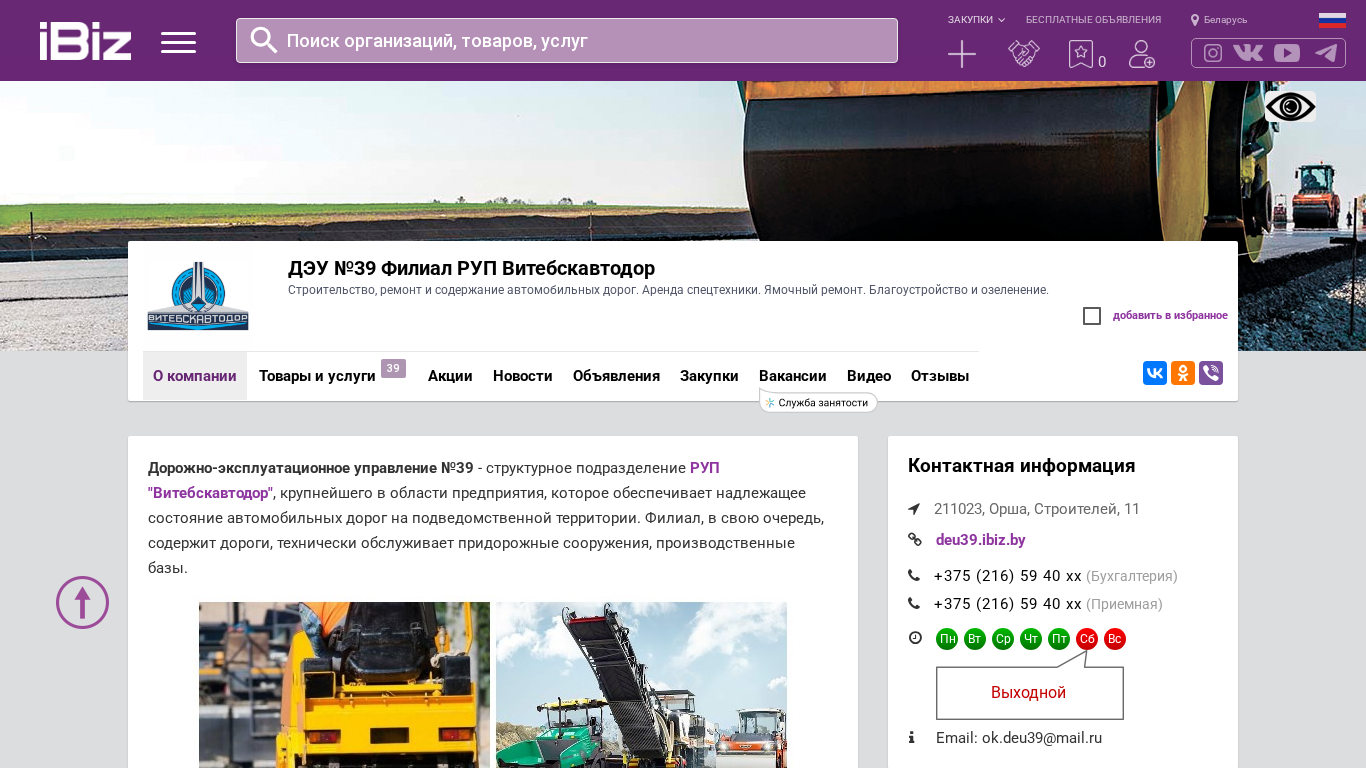
Task: Click the search input field
Action: (x=567, y=41)
